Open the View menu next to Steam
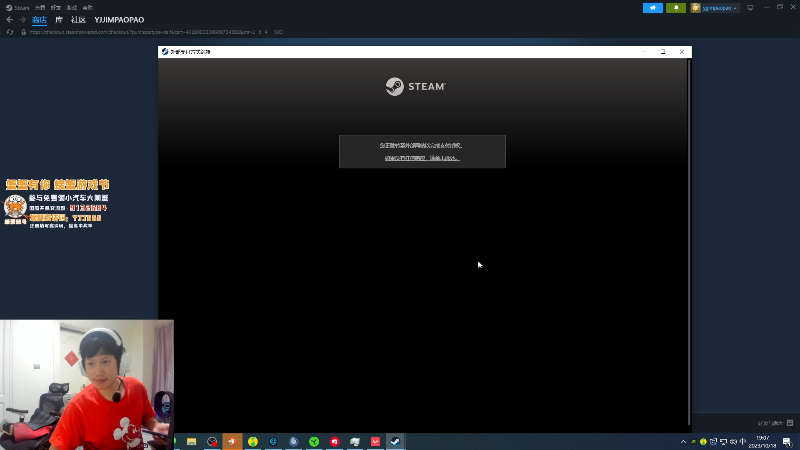800x450 pixels. point(40,8)
